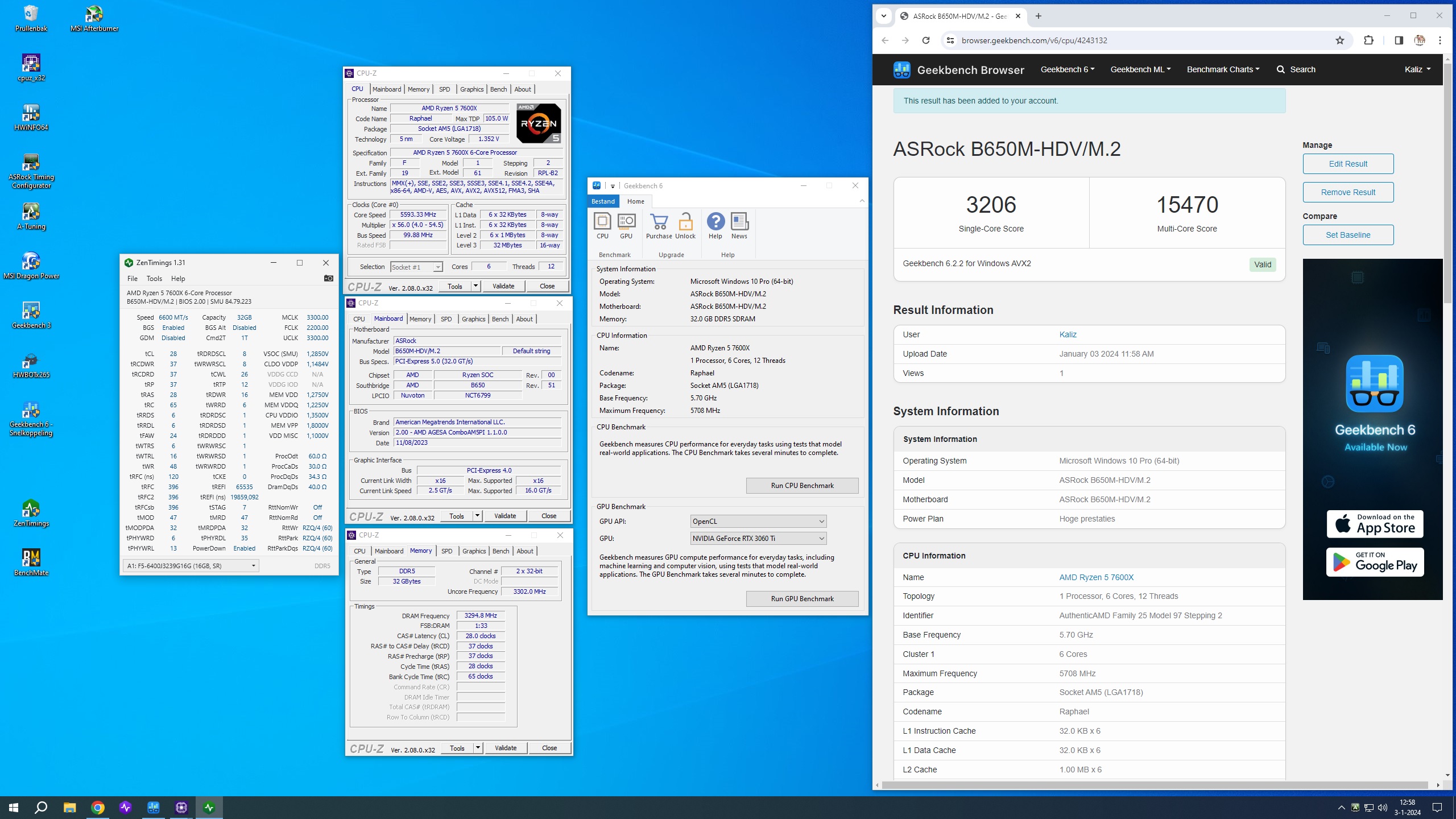
Task: Open ZenTimings memory module dropdown
Action: click(191, 566)
